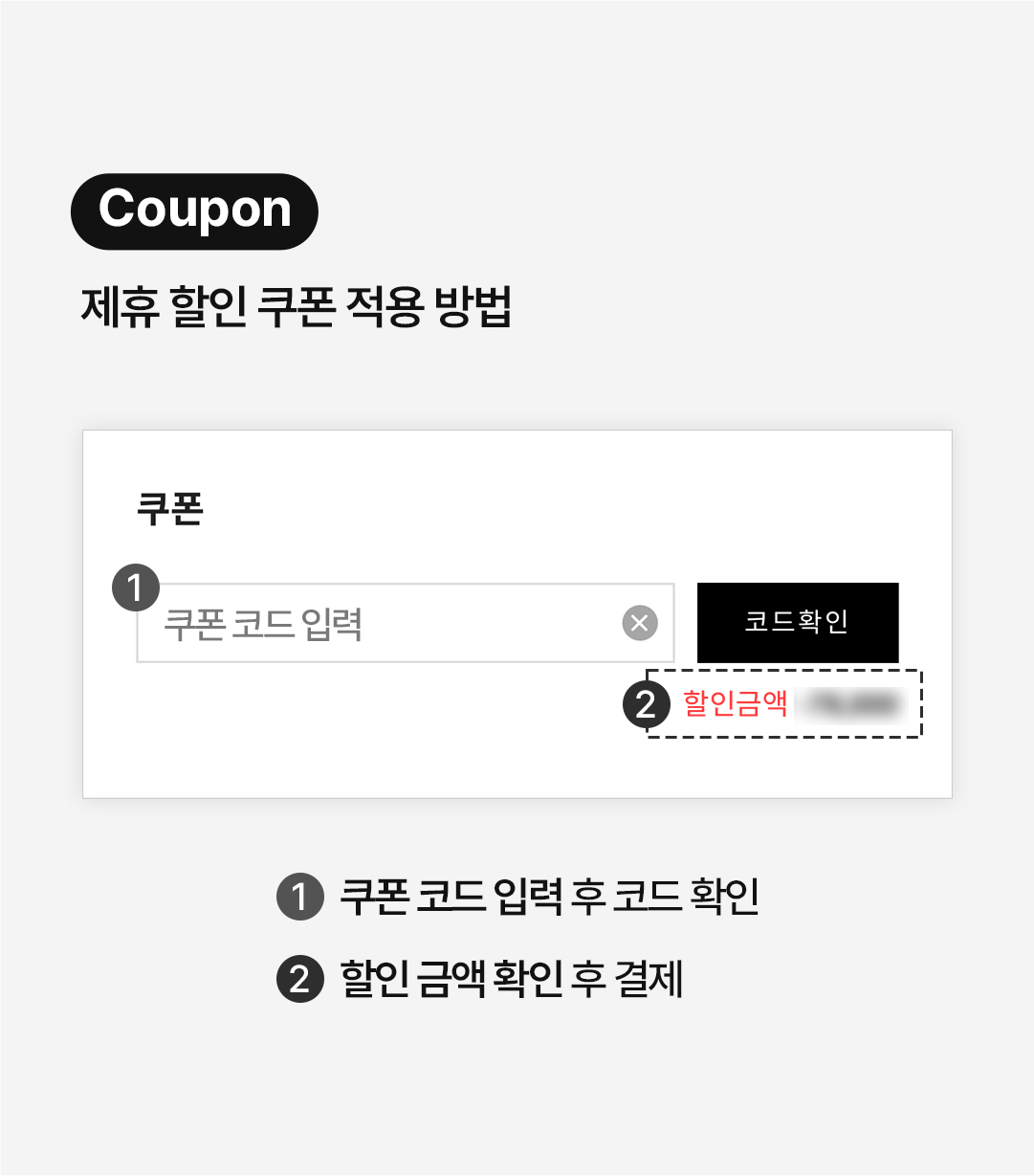Image resolution: width=1034 pixels, height=1176 pixels.
Task: Click empty white card area below coupon input
Action: (x=363, y=732)
